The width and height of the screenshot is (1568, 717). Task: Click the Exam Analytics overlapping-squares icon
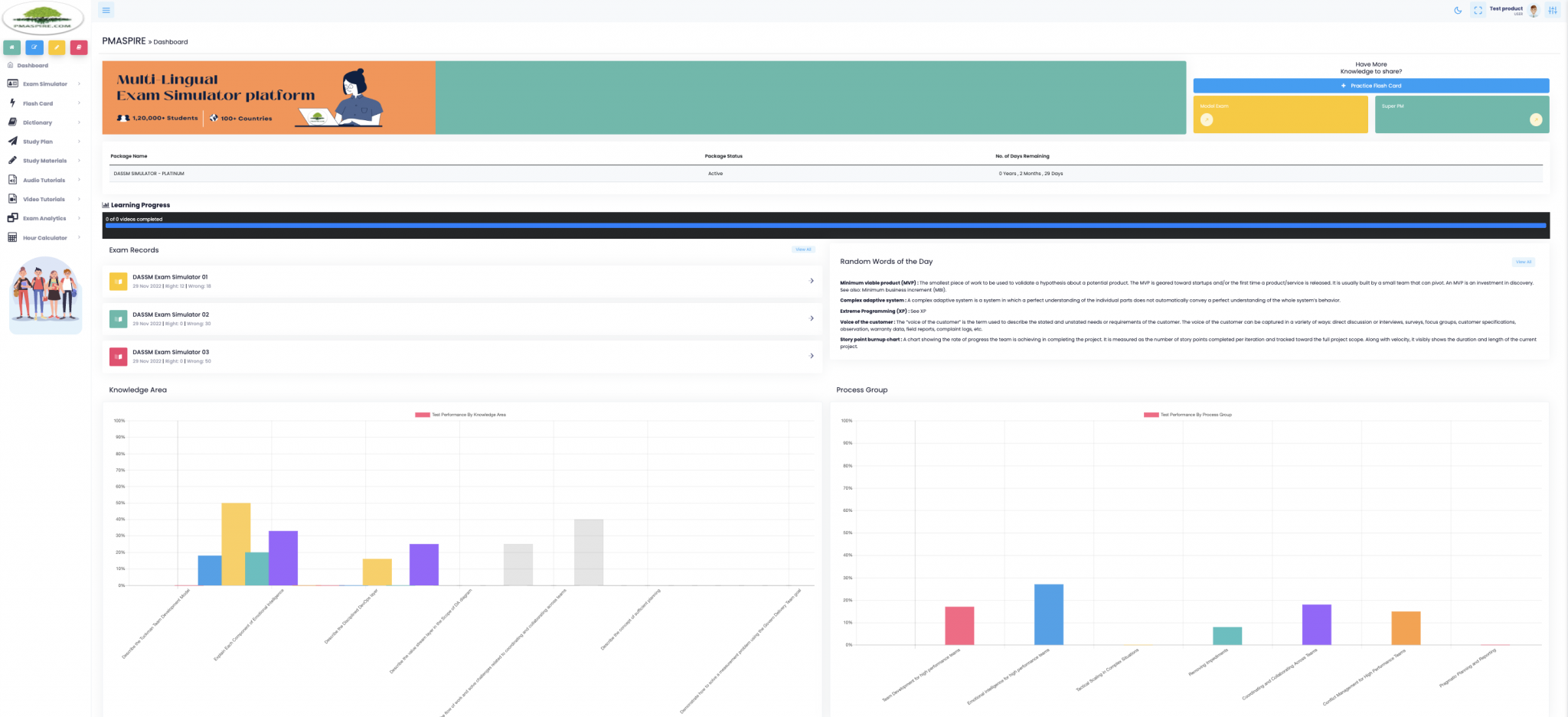[x=12, y=218]
